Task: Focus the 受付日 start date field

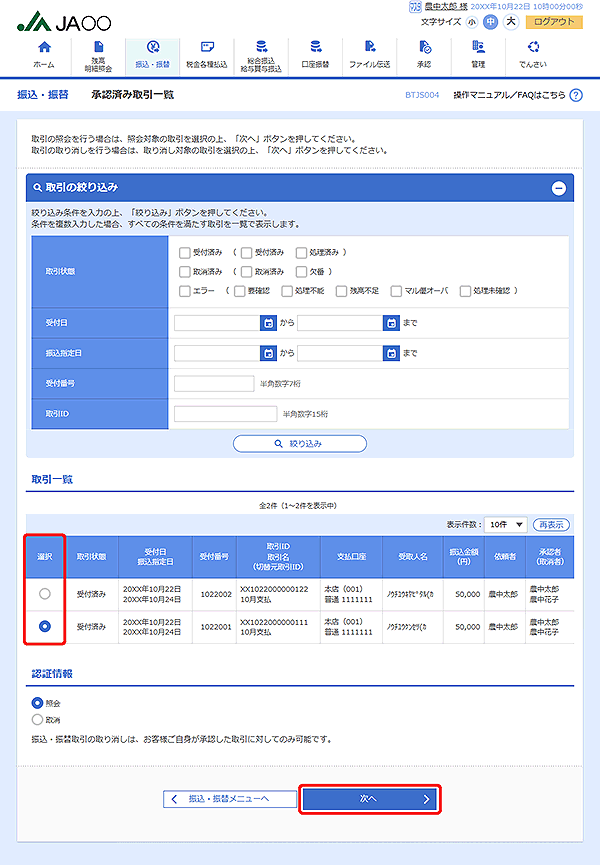Action: point(217,323)
